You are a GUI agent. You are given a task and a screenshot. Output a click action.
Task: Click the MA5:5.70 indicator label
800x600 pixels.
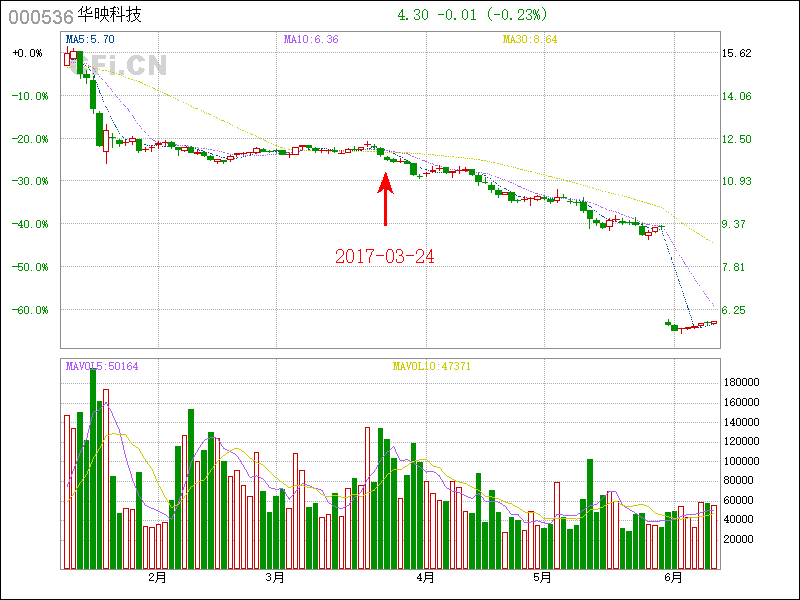click(x=90, y=40)
